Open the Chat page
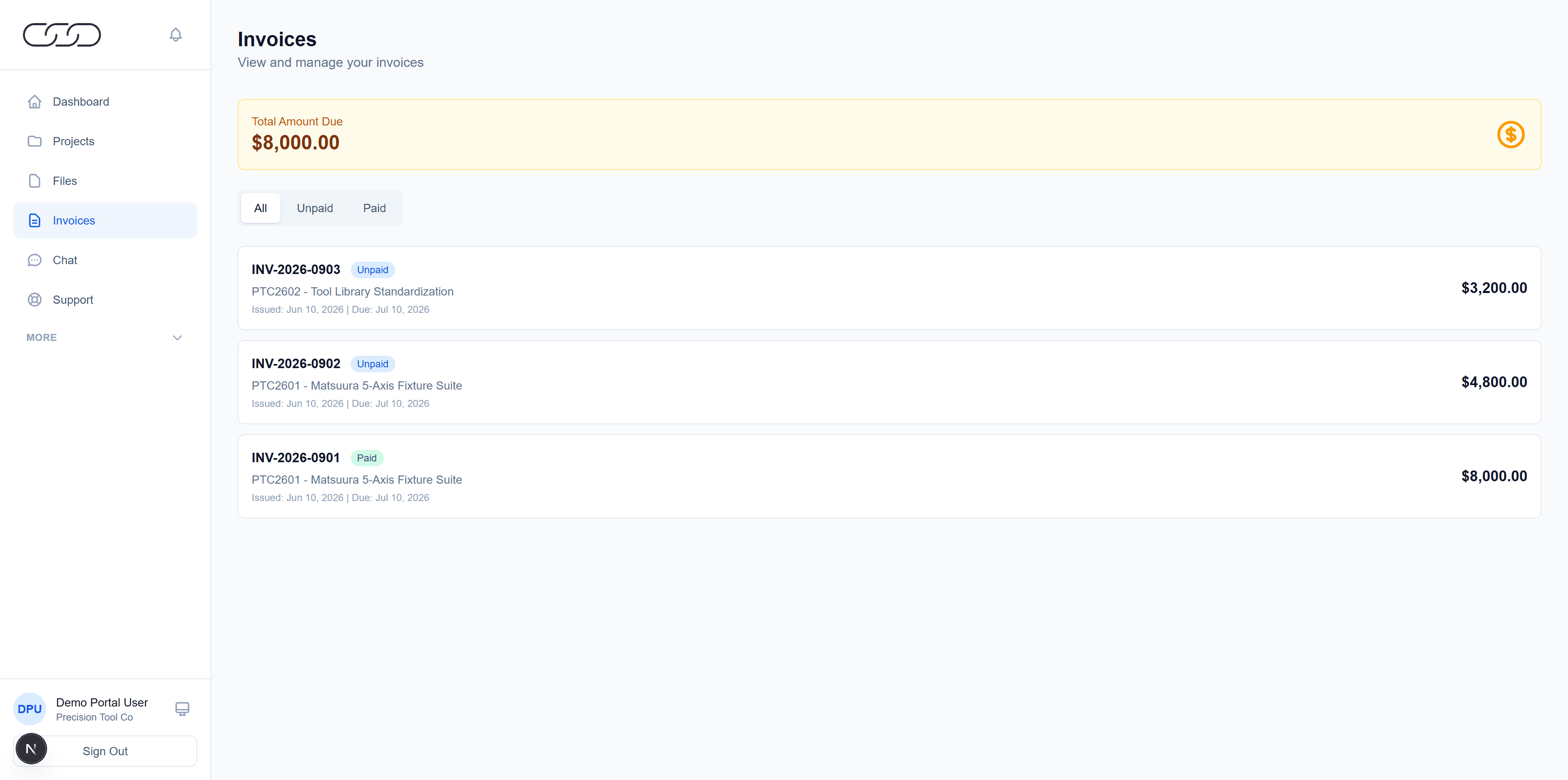Image resolution: width=1568 pixels, height=780 pixels. point(105,260)
